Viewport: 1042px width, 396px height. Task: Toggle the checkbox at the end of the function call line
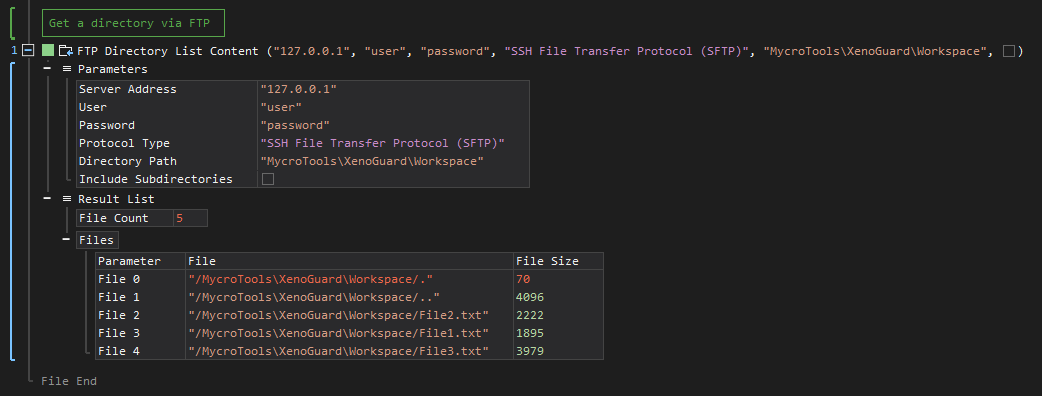(x=1009, y=51)
